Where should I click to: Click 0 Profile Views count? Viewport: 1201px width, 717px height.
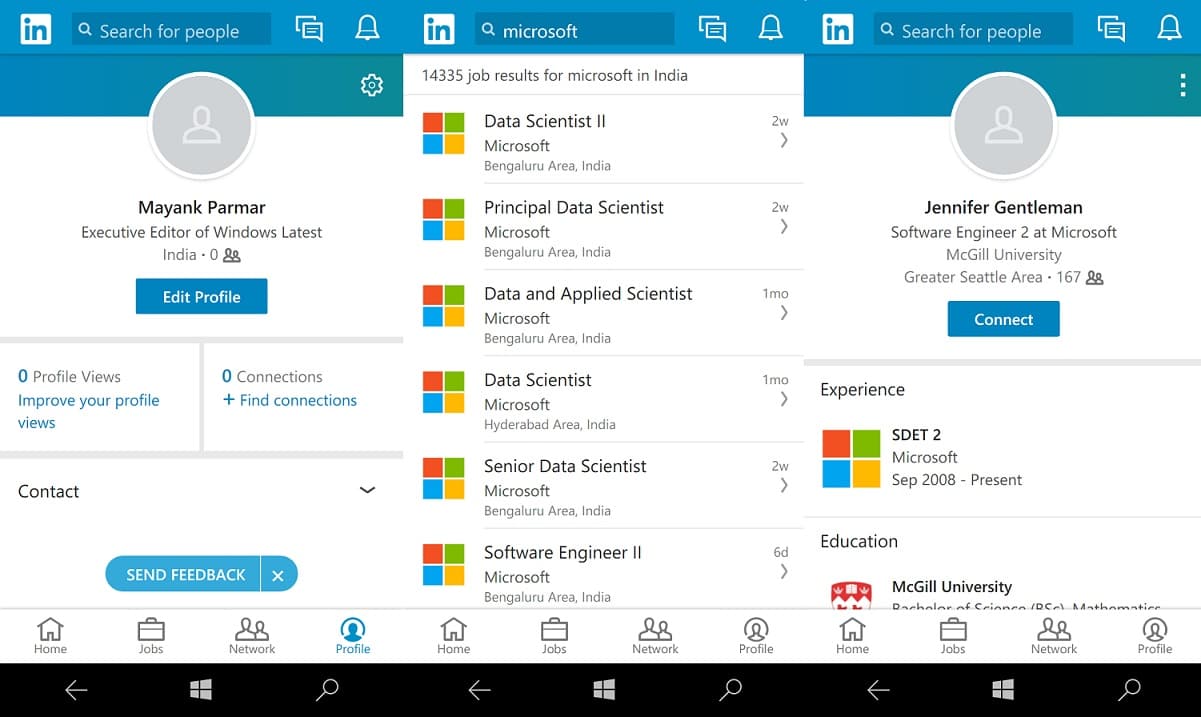coord(69,376)
